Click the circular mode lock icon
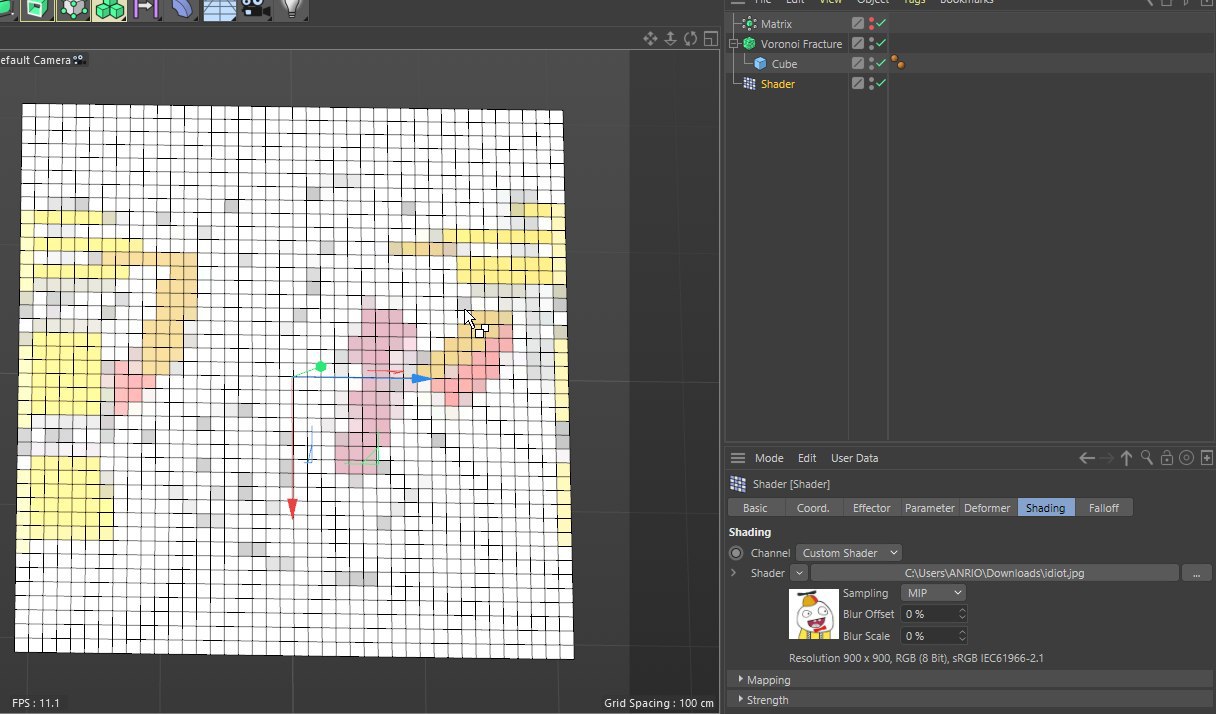The image size is (1216, 714). pos(1186,458)
